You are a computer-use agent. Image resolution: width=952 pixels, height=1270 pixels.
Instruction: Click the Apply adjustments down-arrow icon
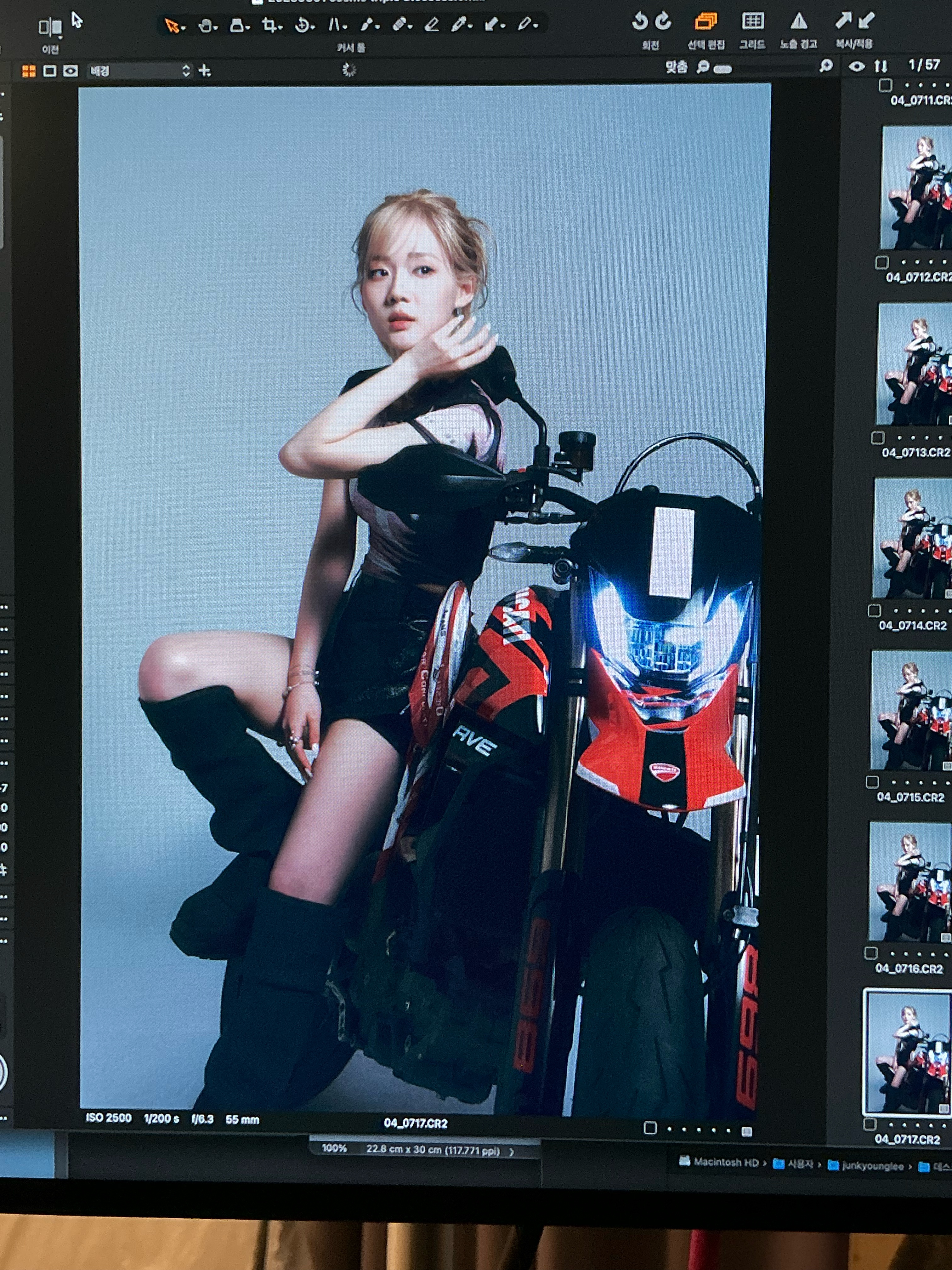coord(866,21)
